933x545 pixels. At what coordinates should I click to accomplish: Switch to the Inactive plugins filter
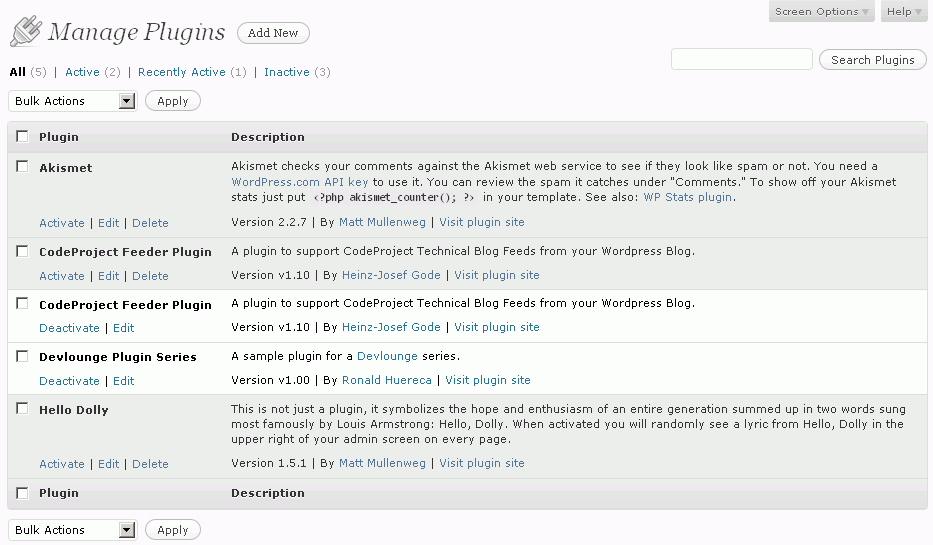[287, 72]
